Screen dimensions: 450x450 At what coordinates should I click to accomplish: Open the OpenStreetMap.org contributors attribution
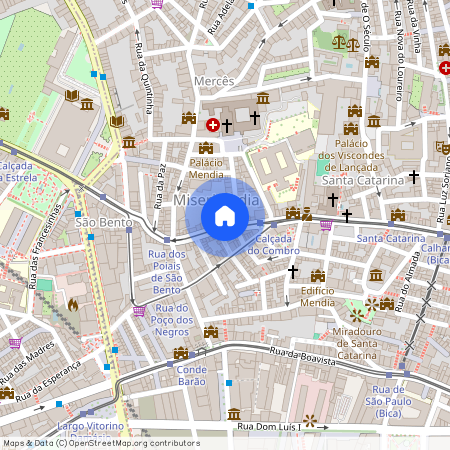pyautogui.click(x=134, y=443)
